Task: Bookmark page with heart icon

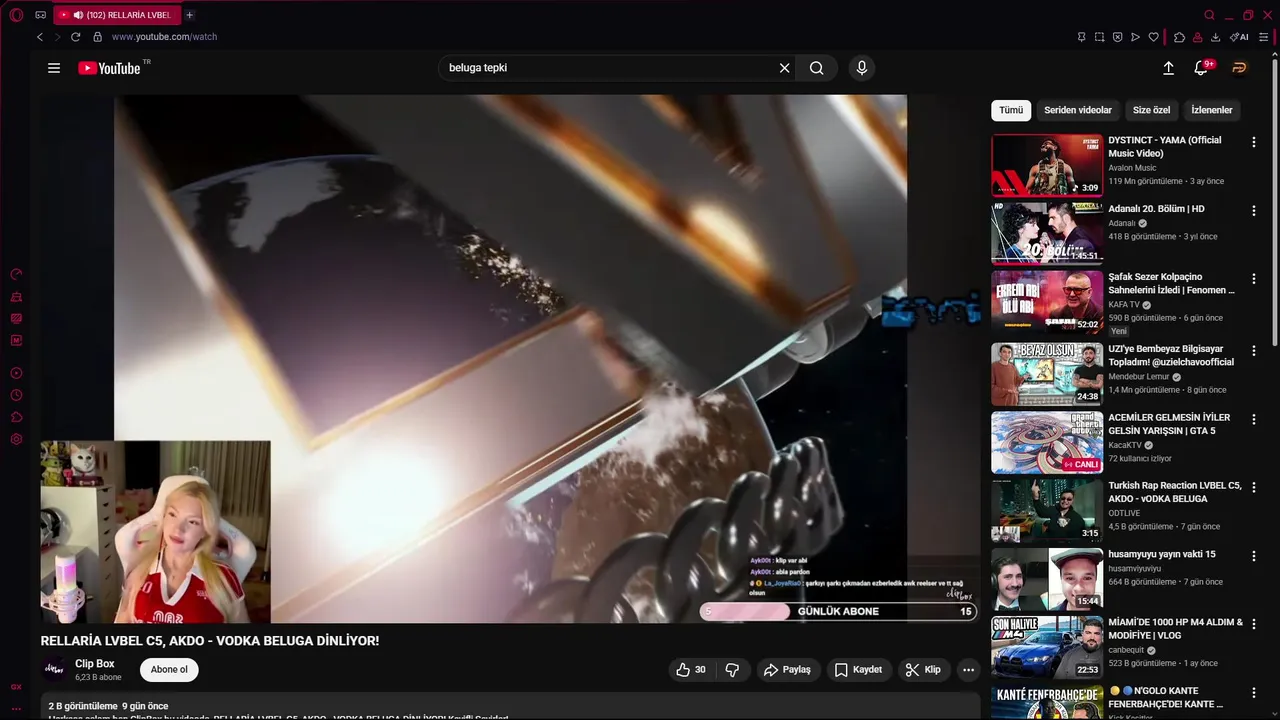Action: click(1153, 37)
